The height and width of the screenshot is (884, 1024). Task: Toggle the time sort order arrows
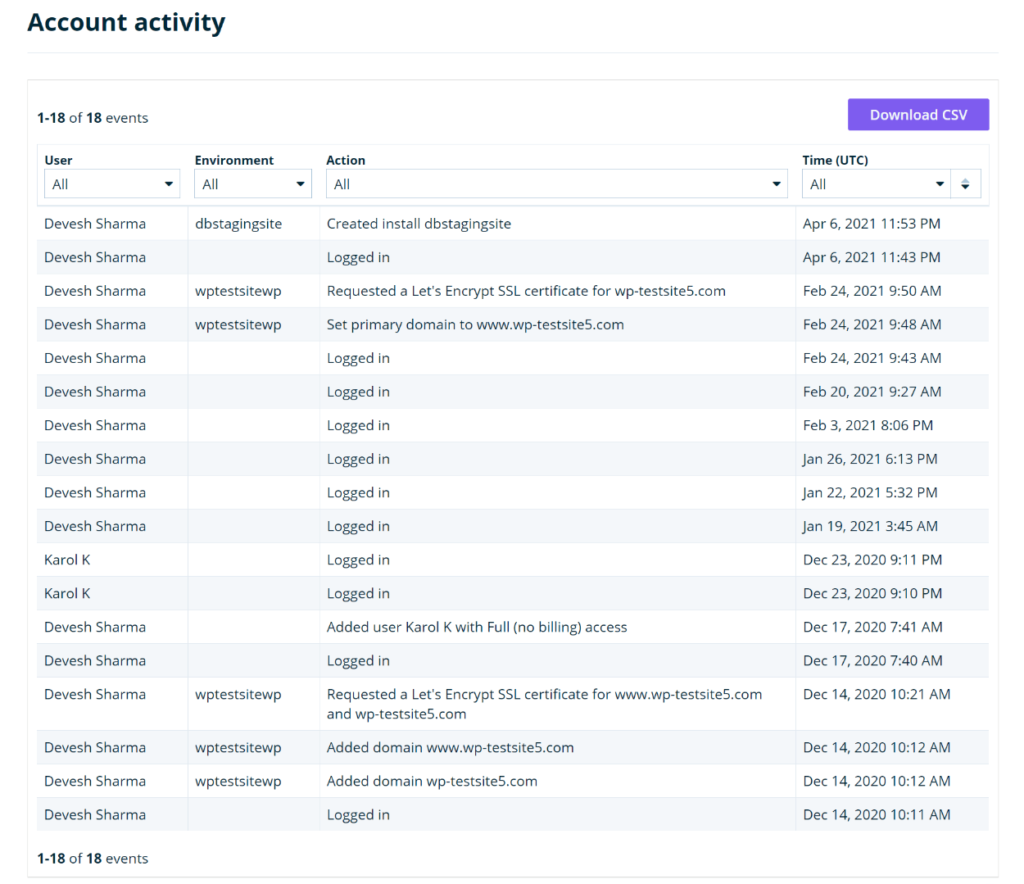(965, 184)
